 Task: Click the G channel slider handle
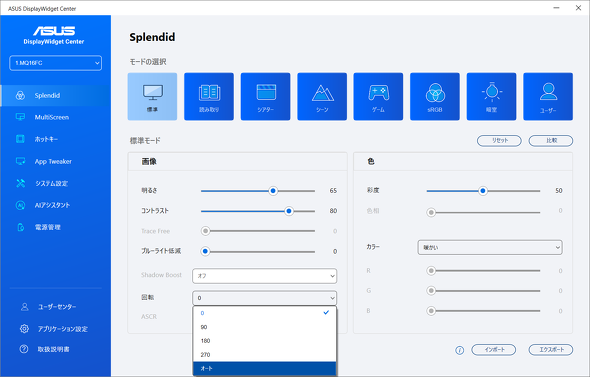coord(431,290)
